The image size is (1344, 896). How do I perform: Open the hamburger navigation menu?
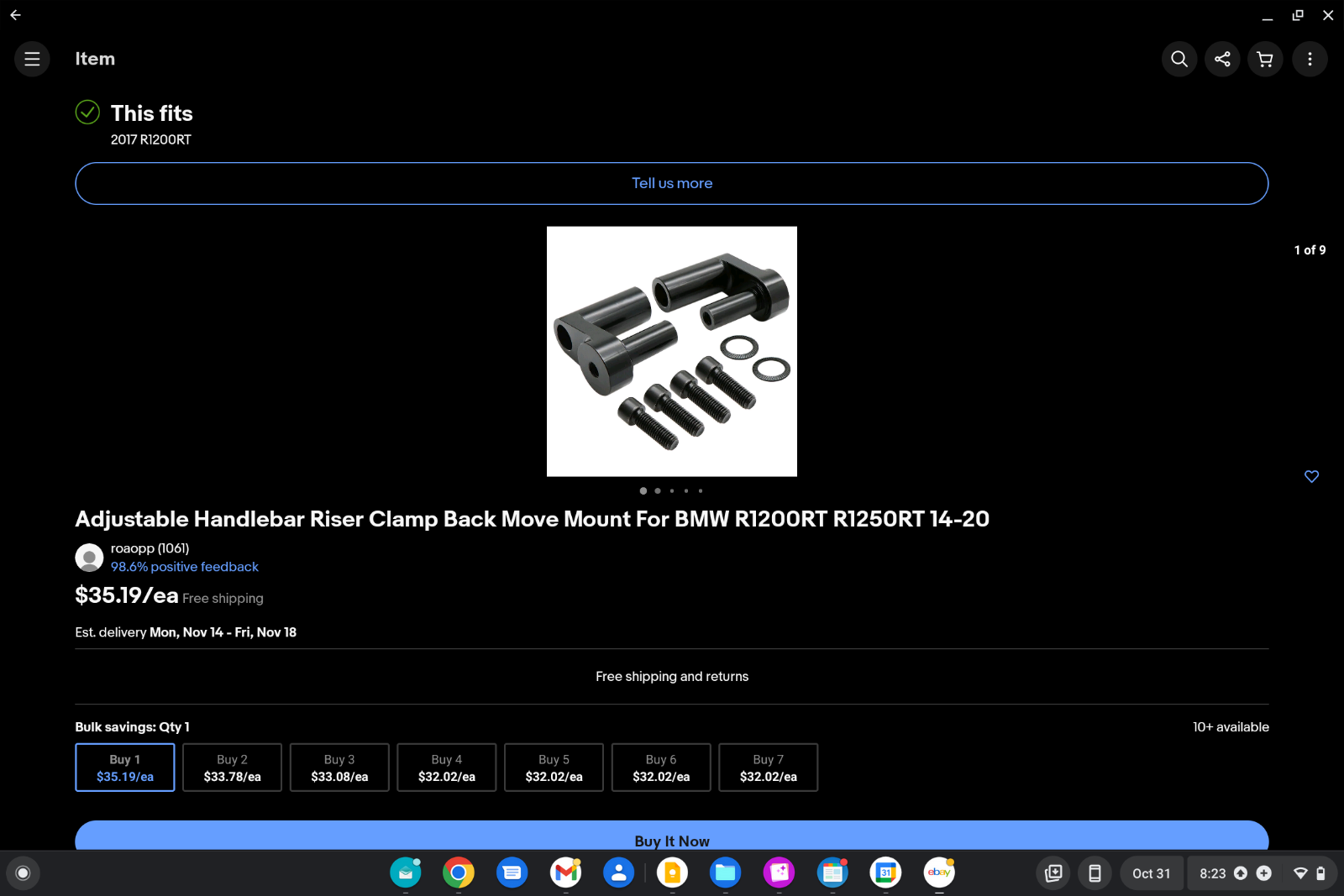click(32, 59)
